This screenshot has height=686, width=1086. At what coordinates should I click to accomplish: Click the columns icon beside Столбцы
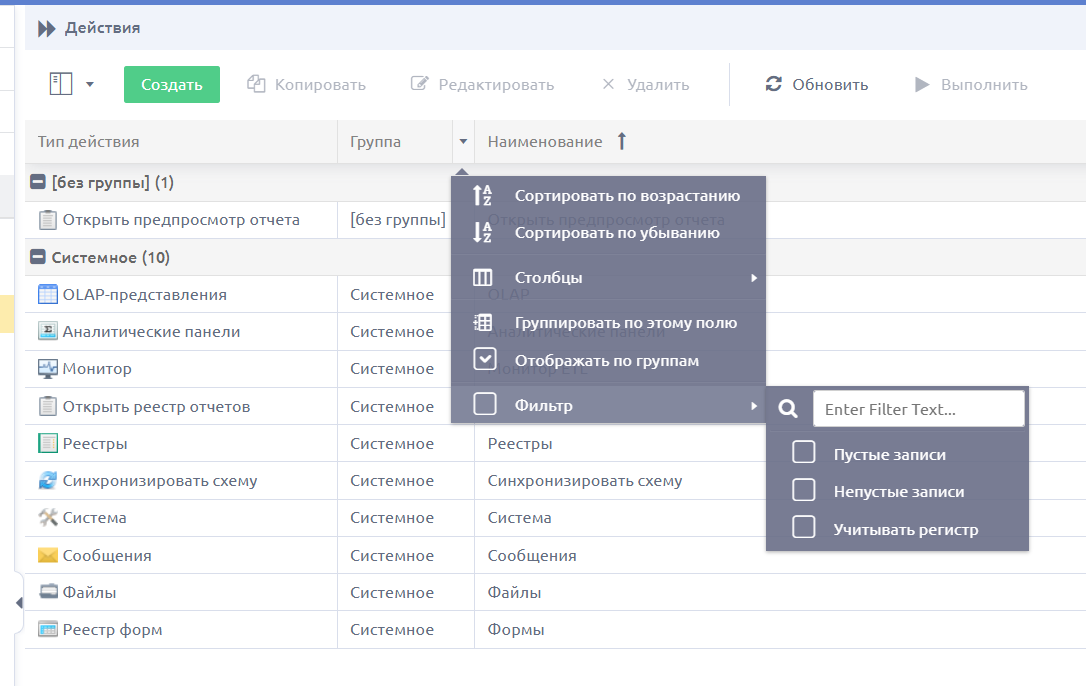pos(482,278)
